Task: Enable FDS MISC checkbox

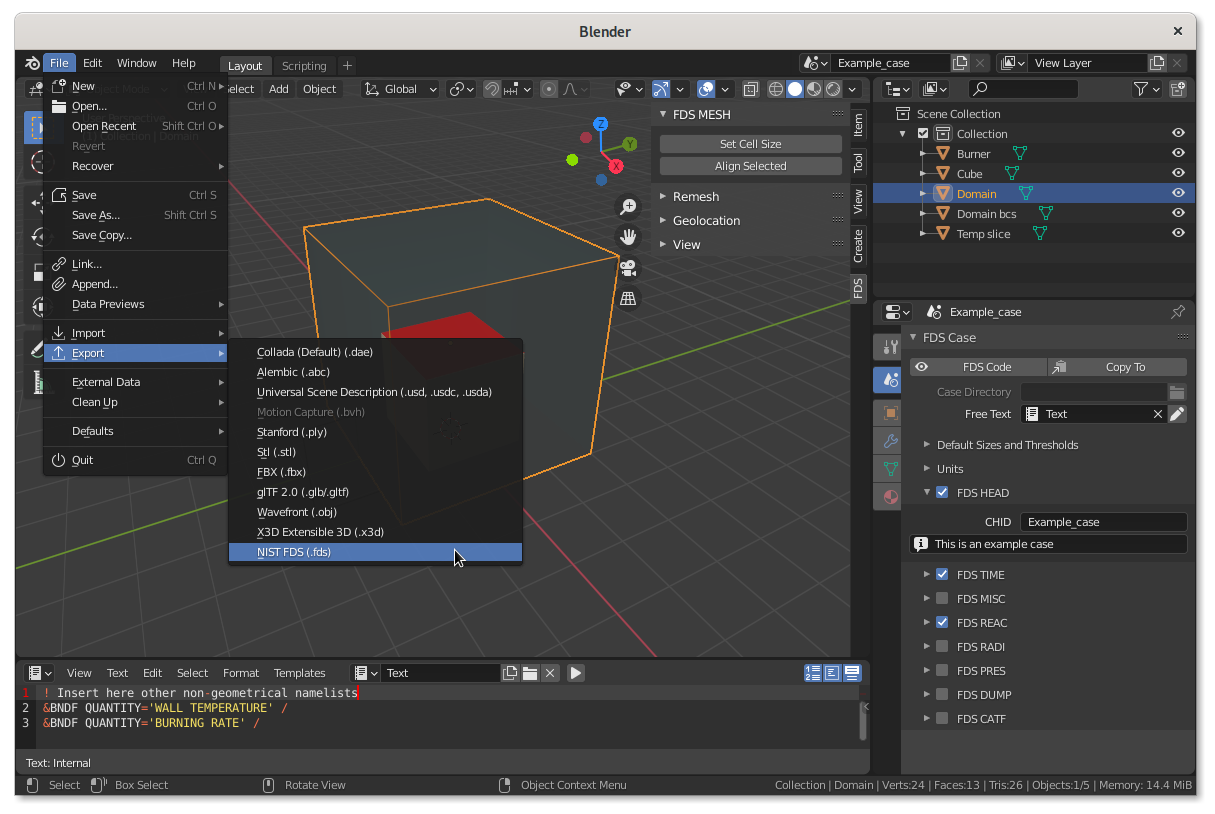Action: (942, 598)
